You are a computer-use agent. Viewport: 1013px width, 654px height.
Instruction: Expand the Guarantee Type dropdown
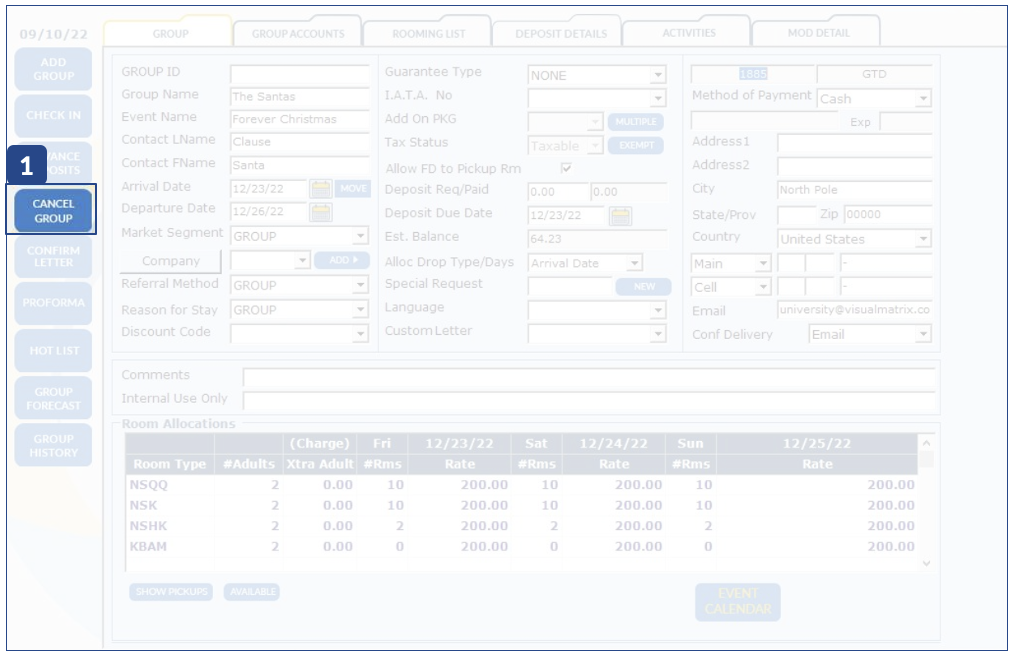pos(657,75)
